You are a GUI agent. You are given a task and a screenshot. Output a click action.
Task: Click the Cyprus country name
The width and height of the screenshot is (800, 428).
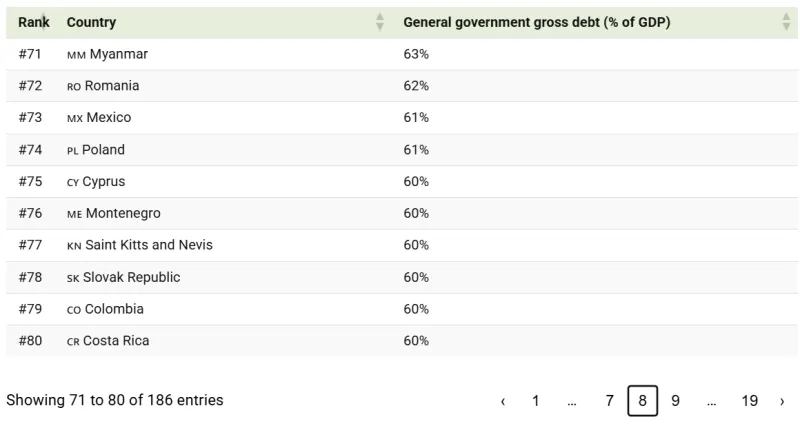[104, 182]
